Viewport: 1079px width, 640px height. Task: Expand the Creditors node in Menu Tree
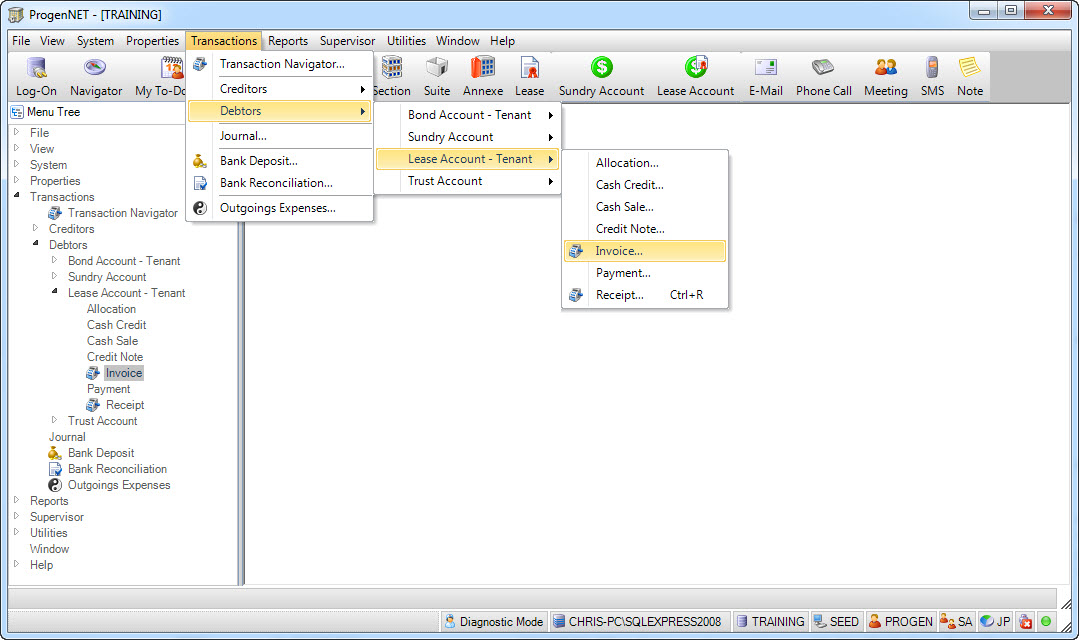point(36,228)
